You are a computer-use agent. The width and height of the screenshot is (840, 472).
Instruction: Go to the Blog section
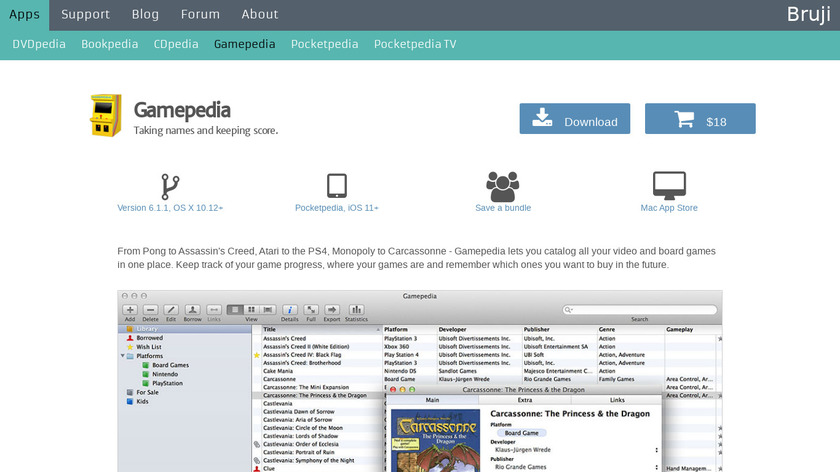pyautogui.click(x=145, y=14)
